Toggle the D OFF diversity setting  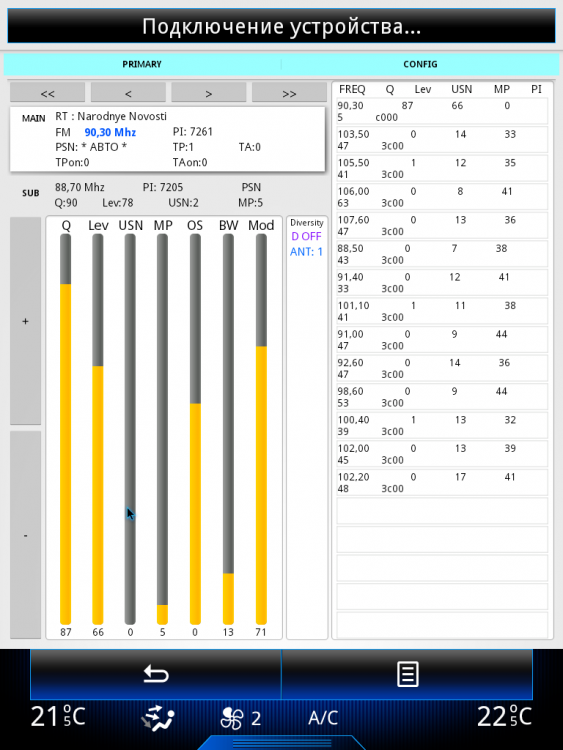[x=306, y=236]
